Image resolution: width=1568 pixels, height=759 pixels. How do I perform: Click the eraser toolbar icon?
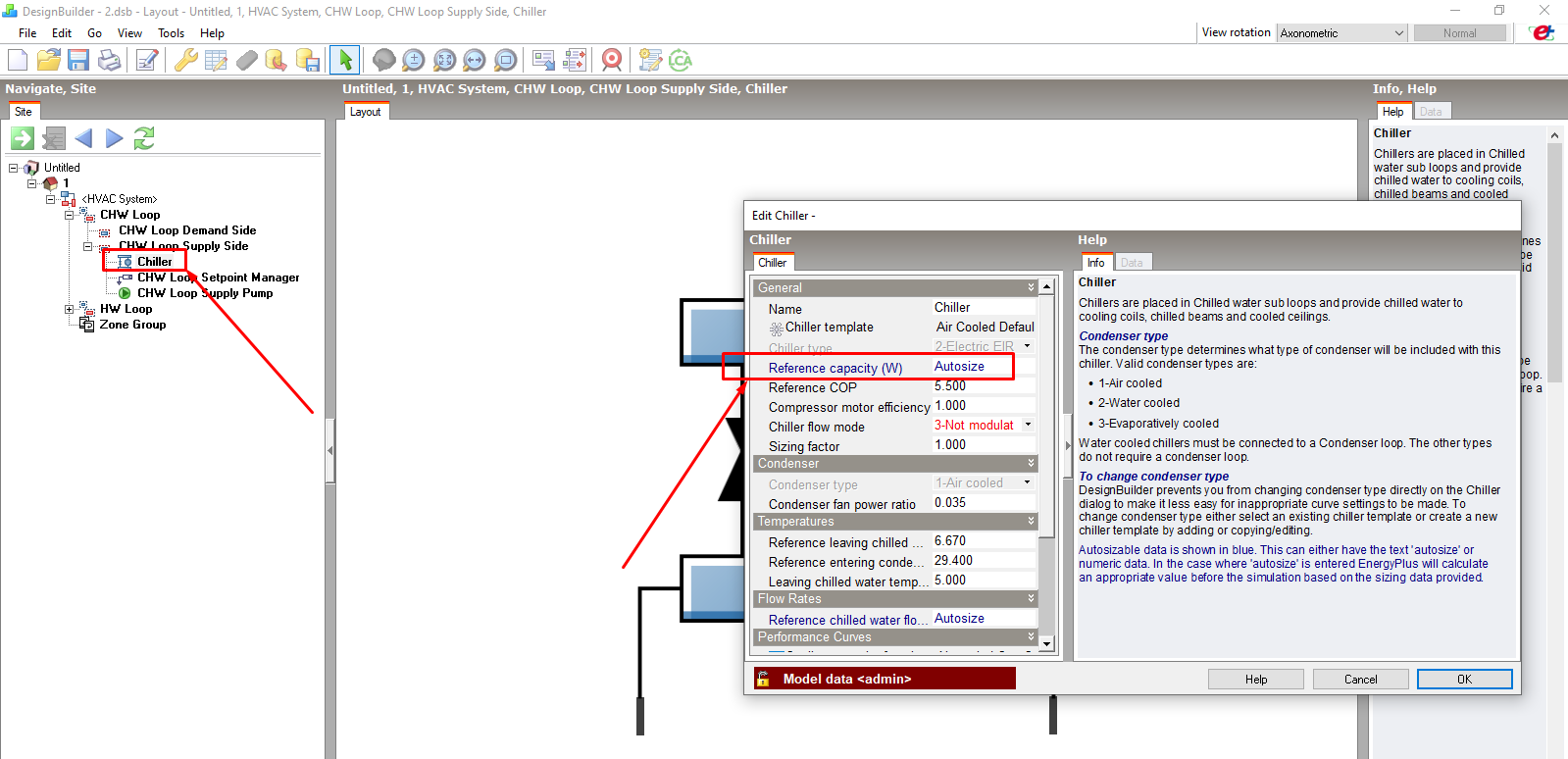[x=247, y=60]
